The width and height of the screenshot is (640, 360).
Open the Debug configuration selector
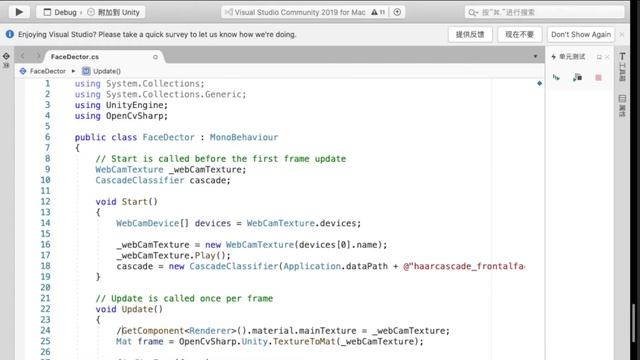click(60, 12)
